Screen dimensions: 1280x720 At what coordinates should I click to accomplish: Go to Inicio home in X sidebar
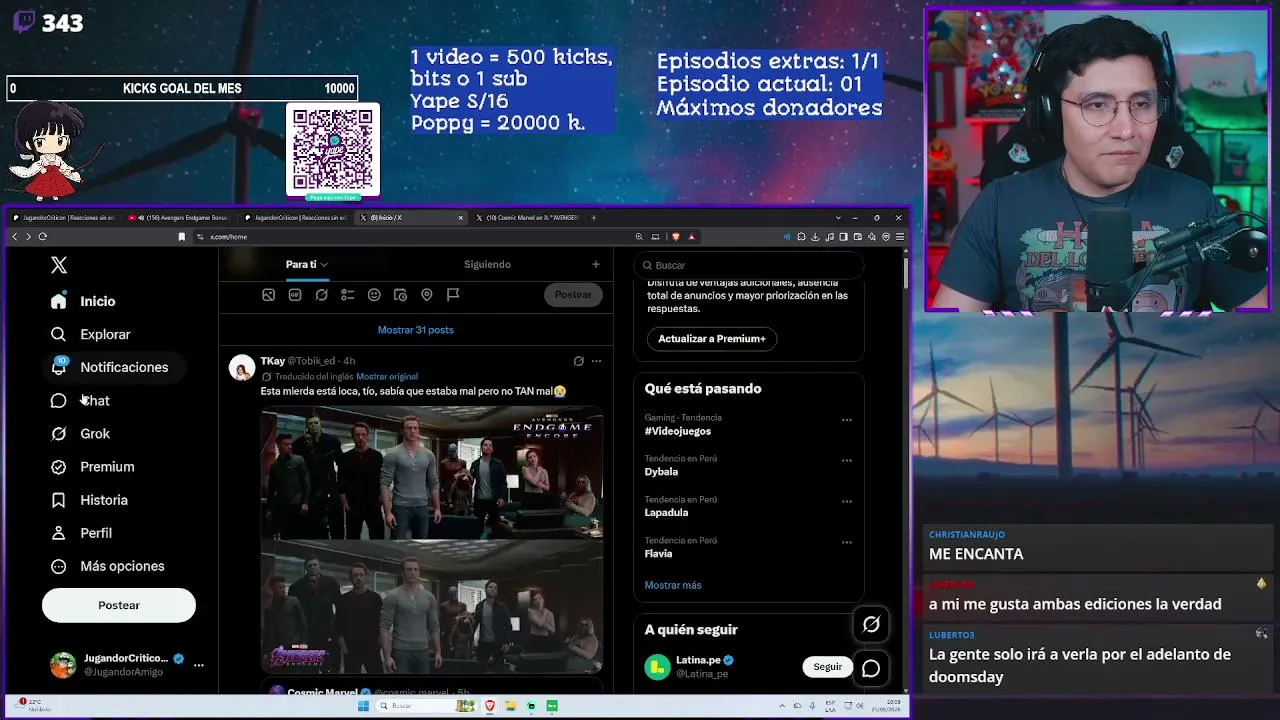point(84,301)
